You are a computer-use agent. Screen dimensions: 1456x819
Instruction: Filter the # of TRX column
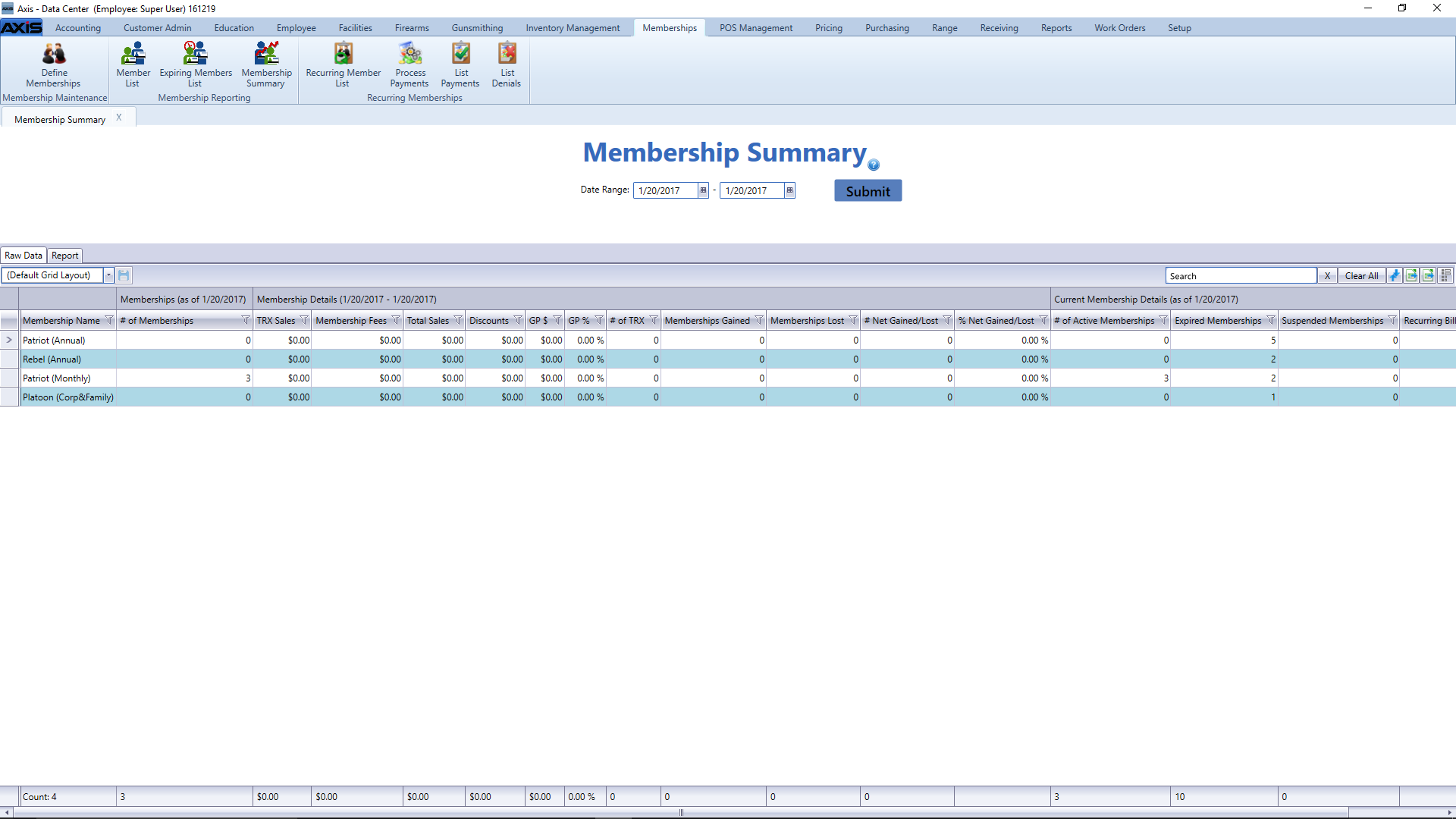click(654, 320)
